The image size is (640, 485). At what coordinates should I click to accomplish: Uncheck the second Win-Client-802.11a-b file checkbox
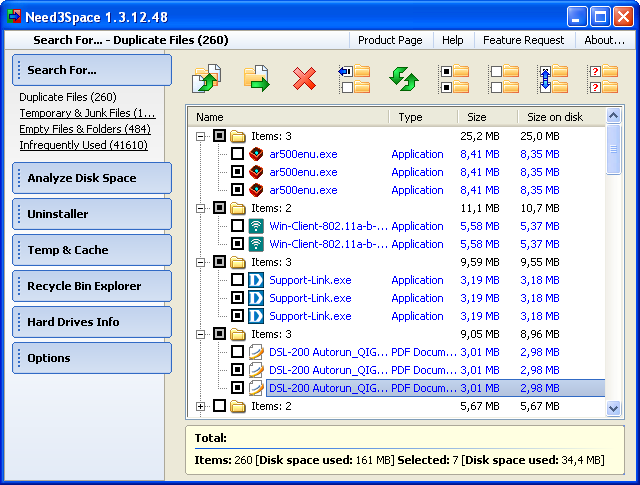pyautogui.click(x=237, y=244)
